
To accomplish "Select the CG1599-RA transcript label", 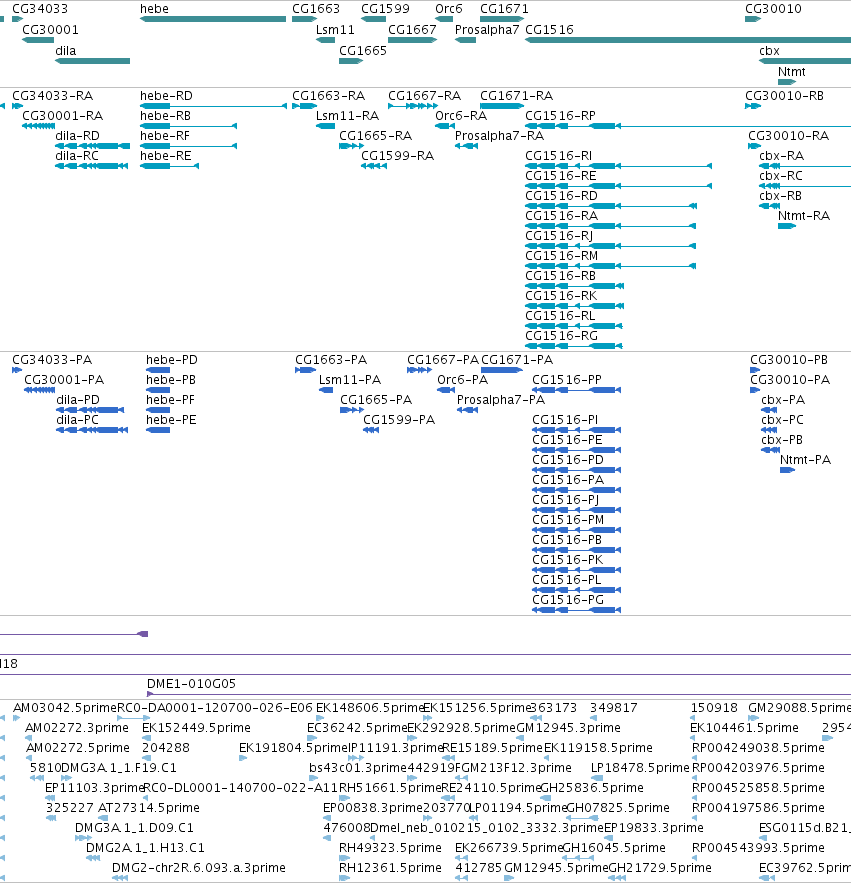I will [398, 156].
